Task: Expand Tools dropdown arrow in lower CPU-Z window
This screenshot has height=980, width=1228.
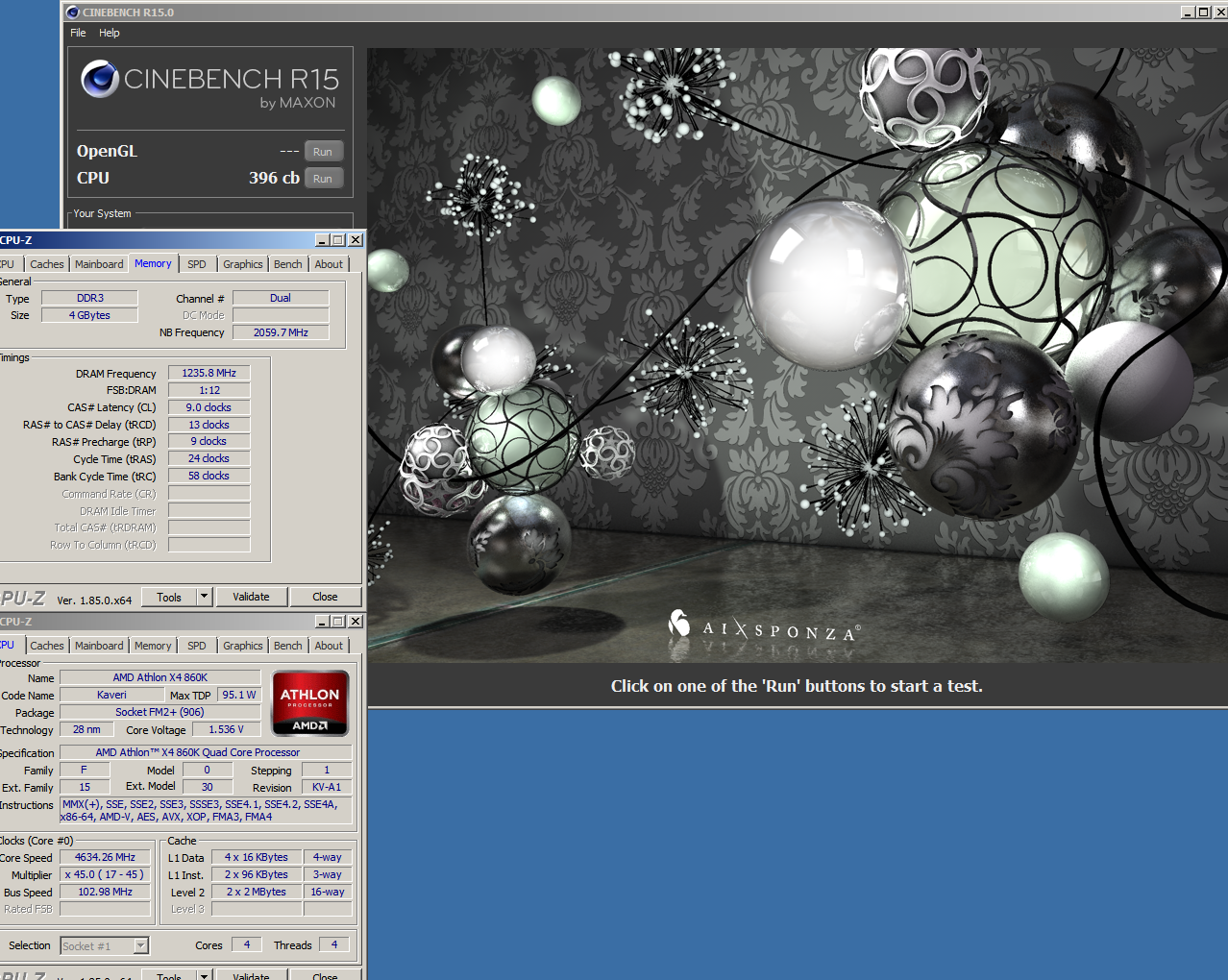Action: (x=204, y=975)
